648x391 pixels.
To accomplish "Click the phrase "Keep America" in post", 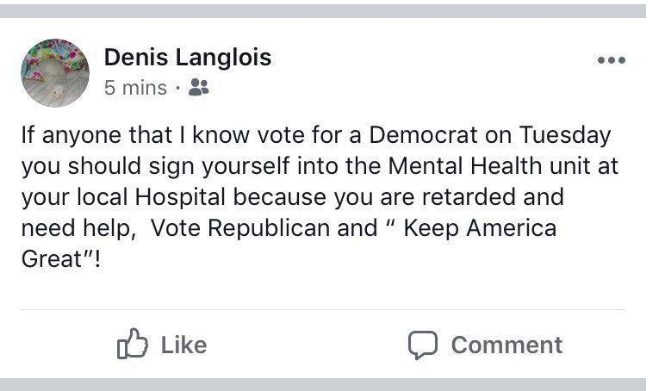I will (x=480, y=229).
